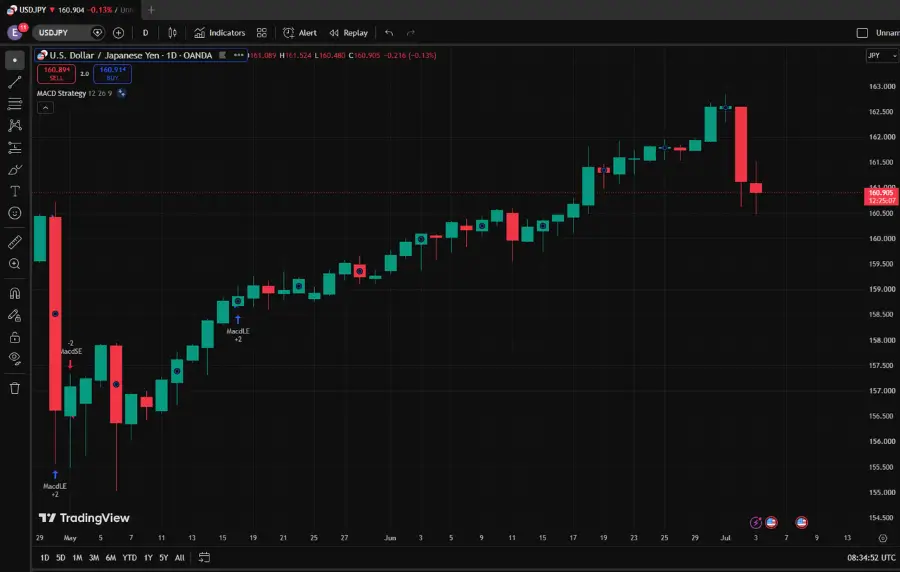Click the MACD Strategy sparkle icon
This screenshot has height=572, width=900.
click(x=122, y=93)
